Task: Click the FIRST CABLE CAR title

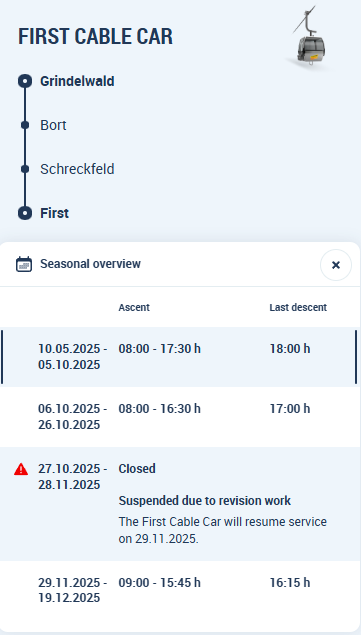Action: coord(96,36)
